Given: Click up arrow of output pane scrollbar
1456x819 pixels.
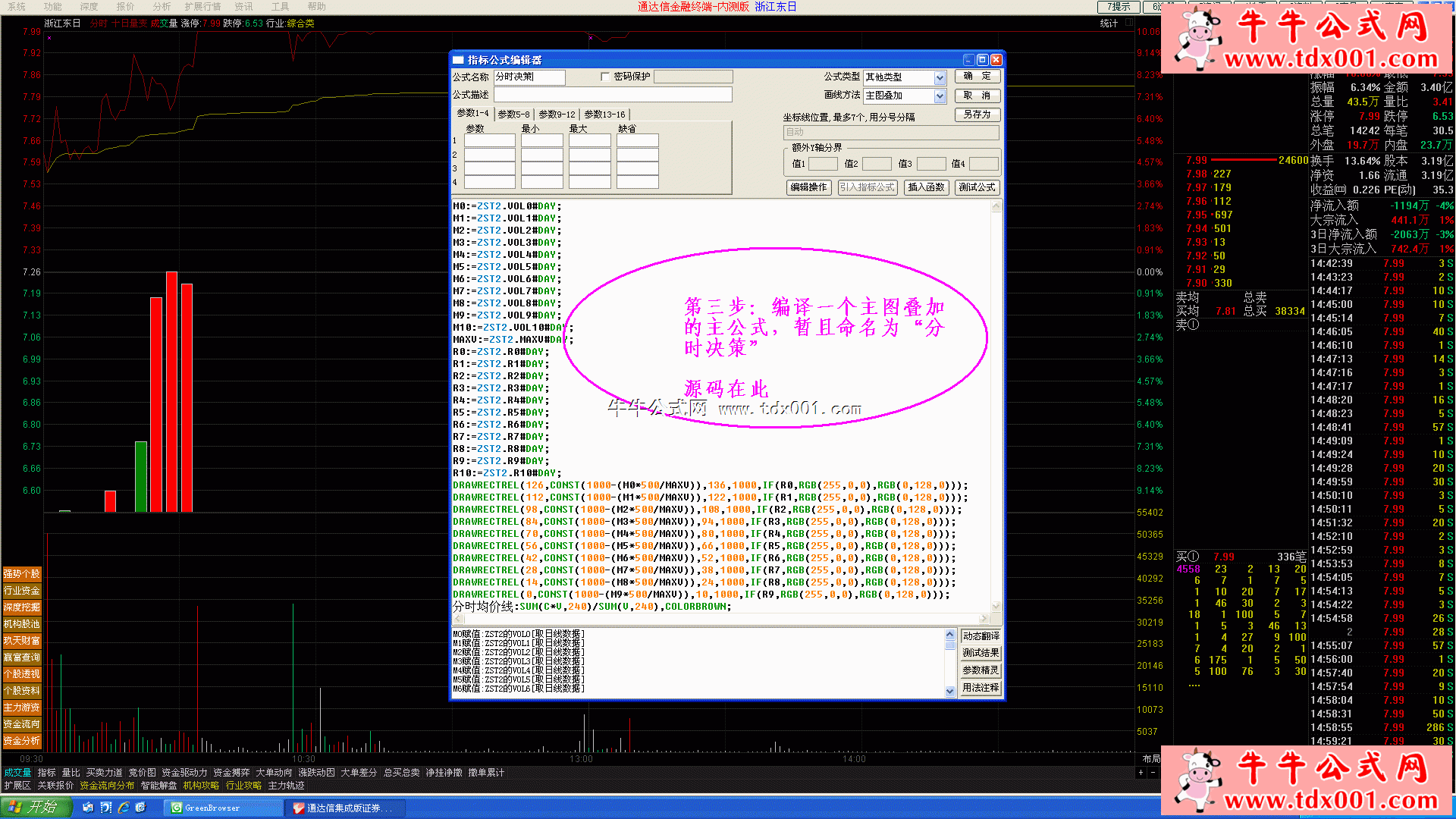Looking at the screenshot, I should (950, 634).
